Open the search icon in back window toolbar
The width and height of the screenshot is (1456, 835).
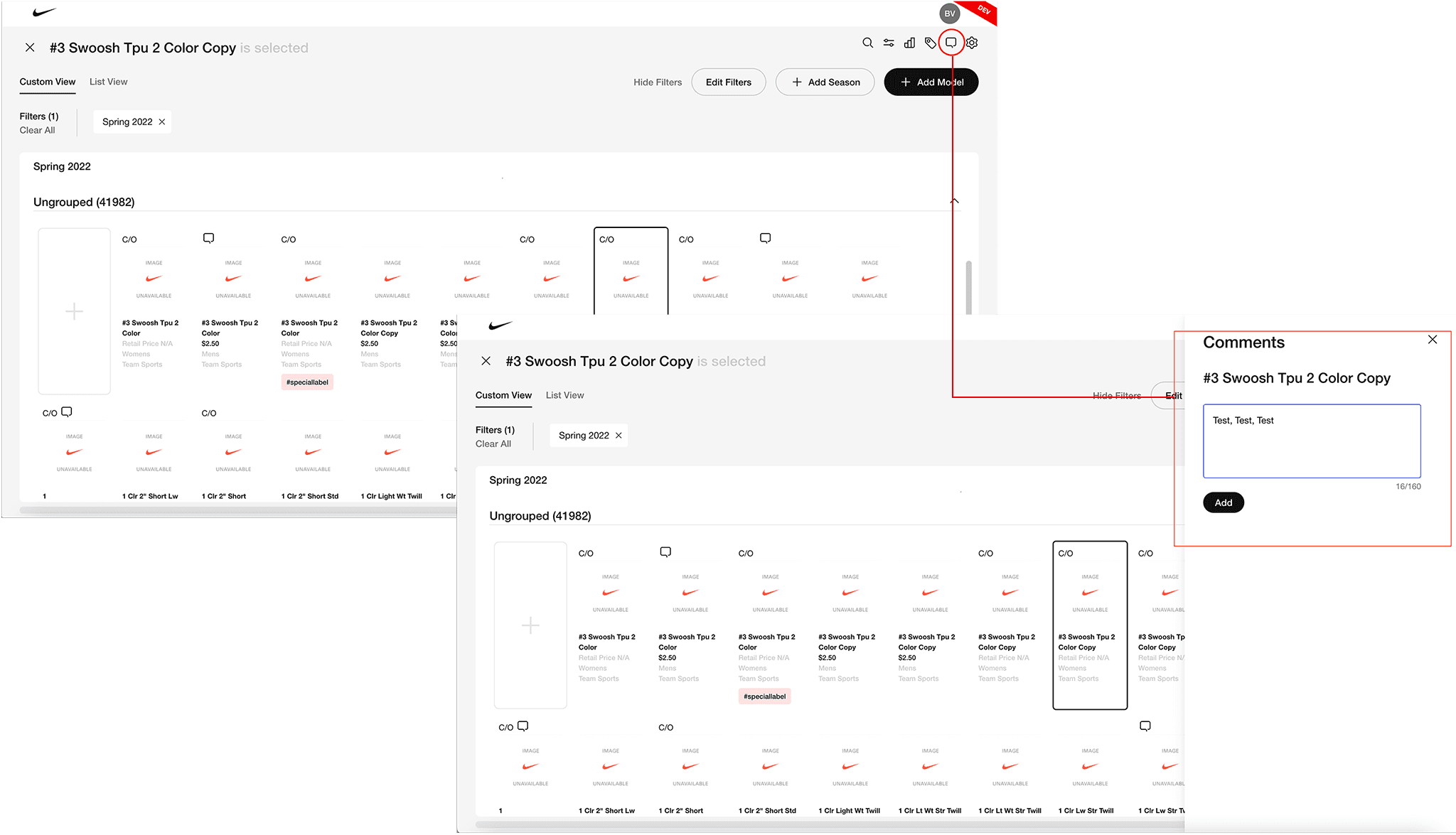867,43
